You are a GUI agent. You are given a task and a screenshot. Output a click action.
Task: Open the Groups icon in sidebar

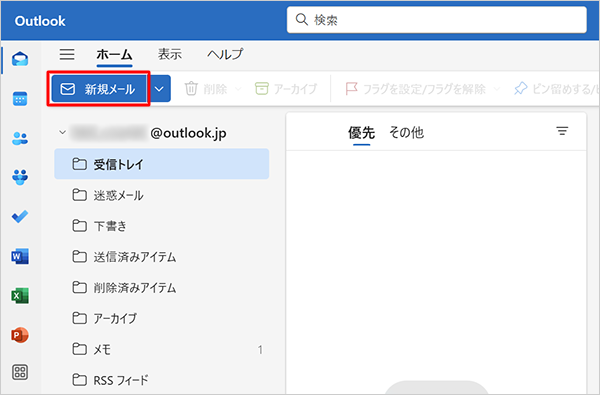[20, 178]
